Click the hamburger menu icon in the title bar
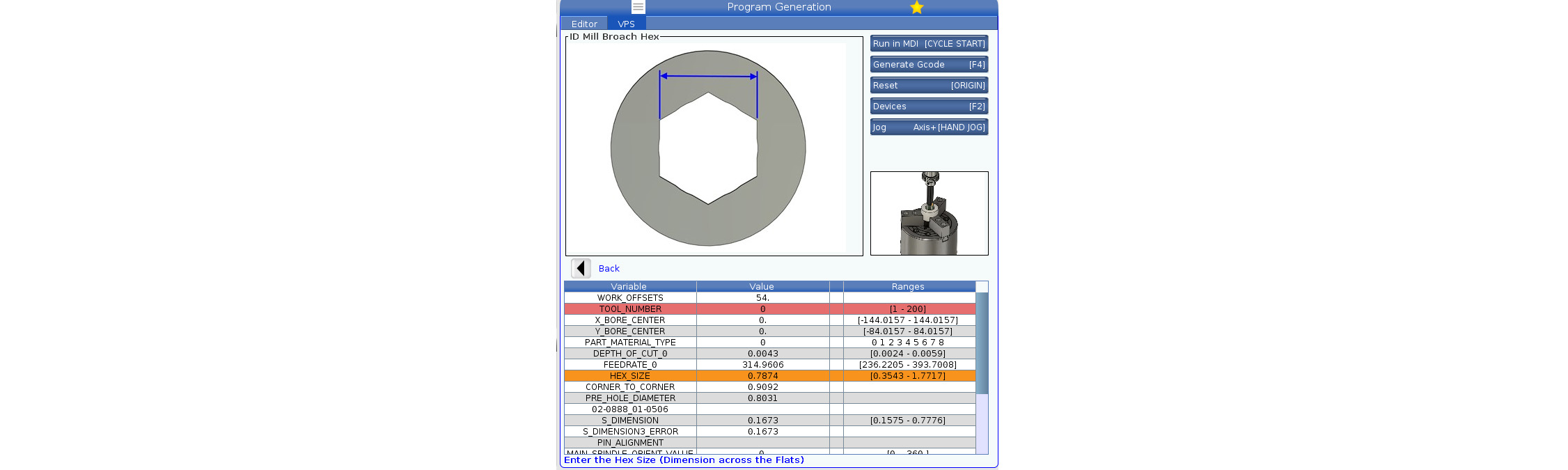This screenshot has height=470, width=1568. click(638, 7)
